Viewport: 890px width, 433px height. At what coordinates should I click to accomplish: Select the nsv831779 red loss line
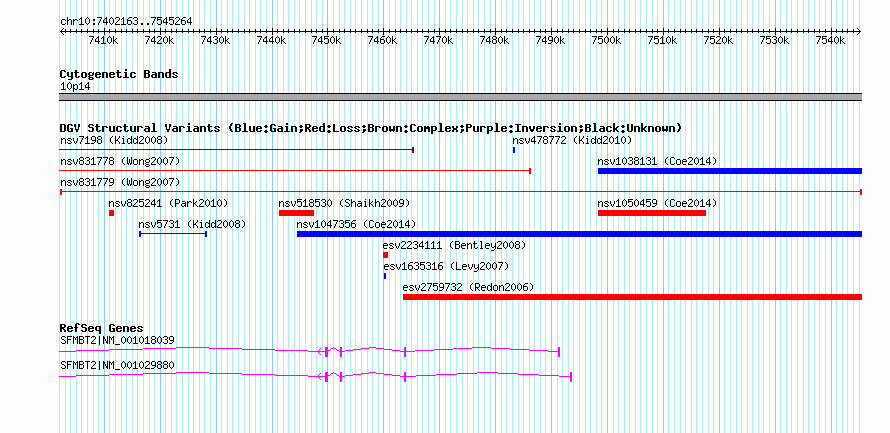pyautogui.click(x=461, y=192)
